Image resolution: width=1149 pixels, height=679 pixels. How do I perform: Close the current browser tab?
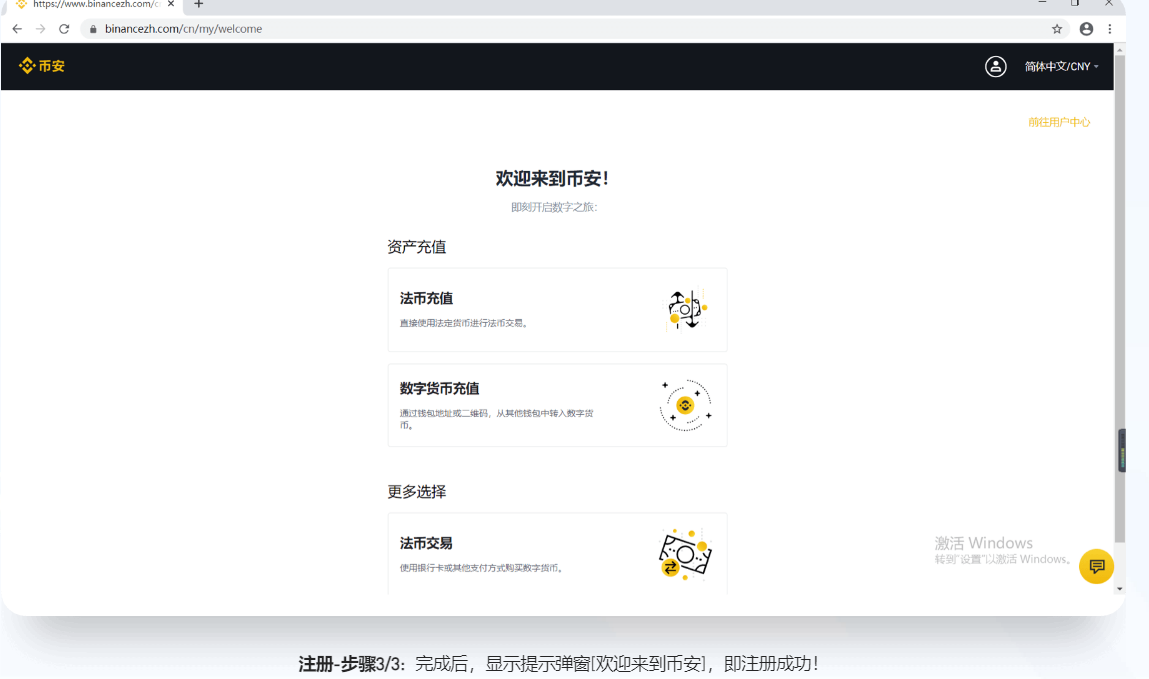click(171, 4)
